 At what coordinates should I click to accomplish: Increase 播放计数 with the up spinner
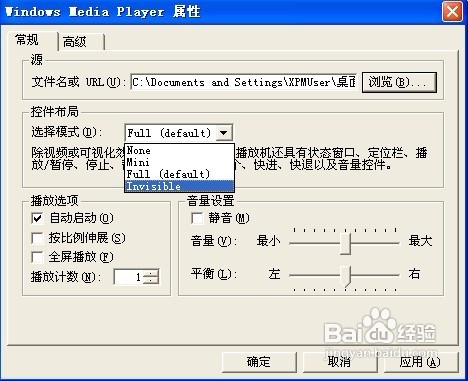click(x=151, y=273)
